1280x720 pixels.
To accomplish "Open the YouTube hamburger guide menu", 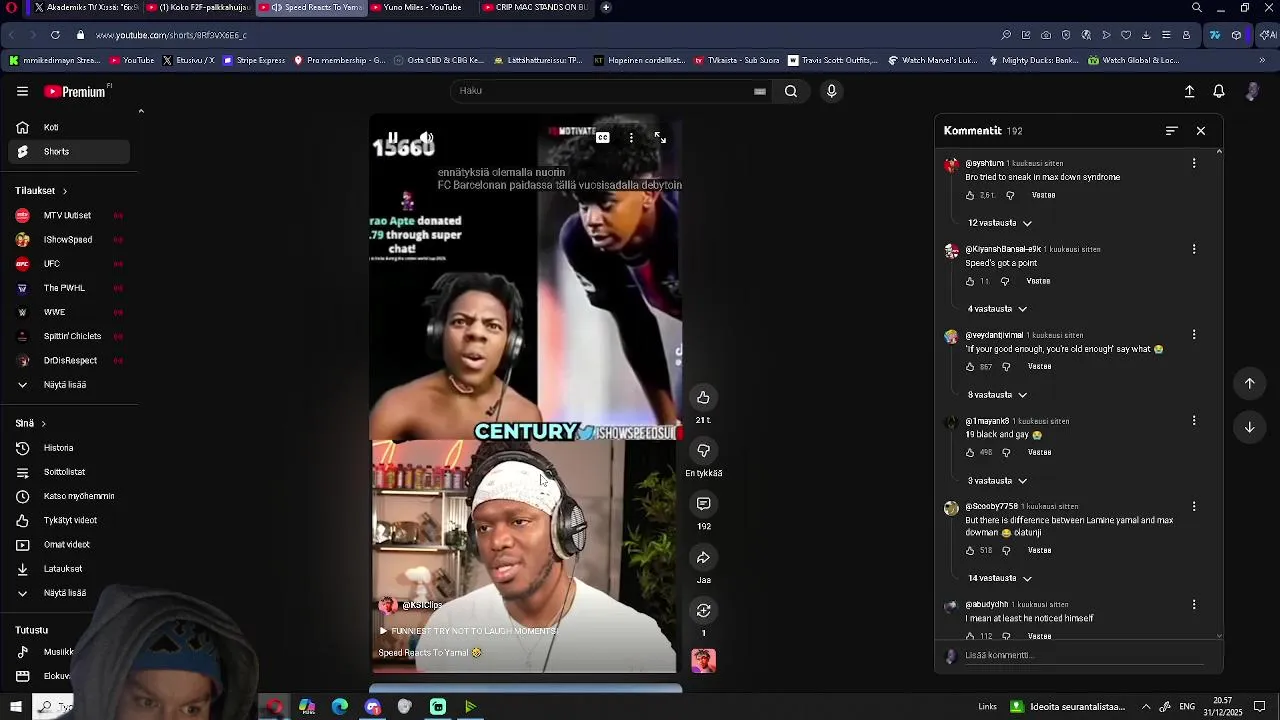I will 22,91.
